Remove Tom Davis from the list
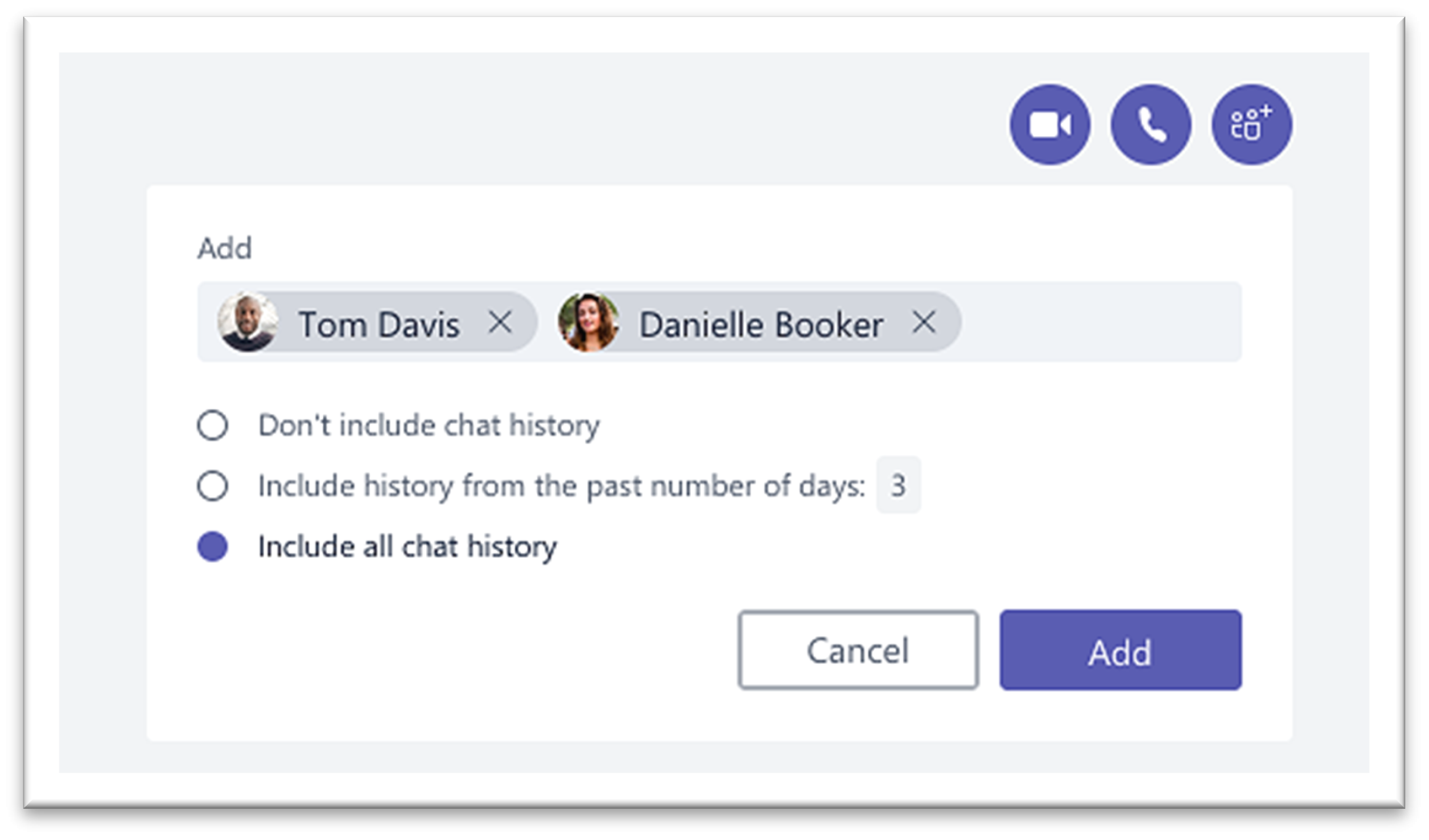This screenshot has width=1429, height=840. click(x=500, y=322)
